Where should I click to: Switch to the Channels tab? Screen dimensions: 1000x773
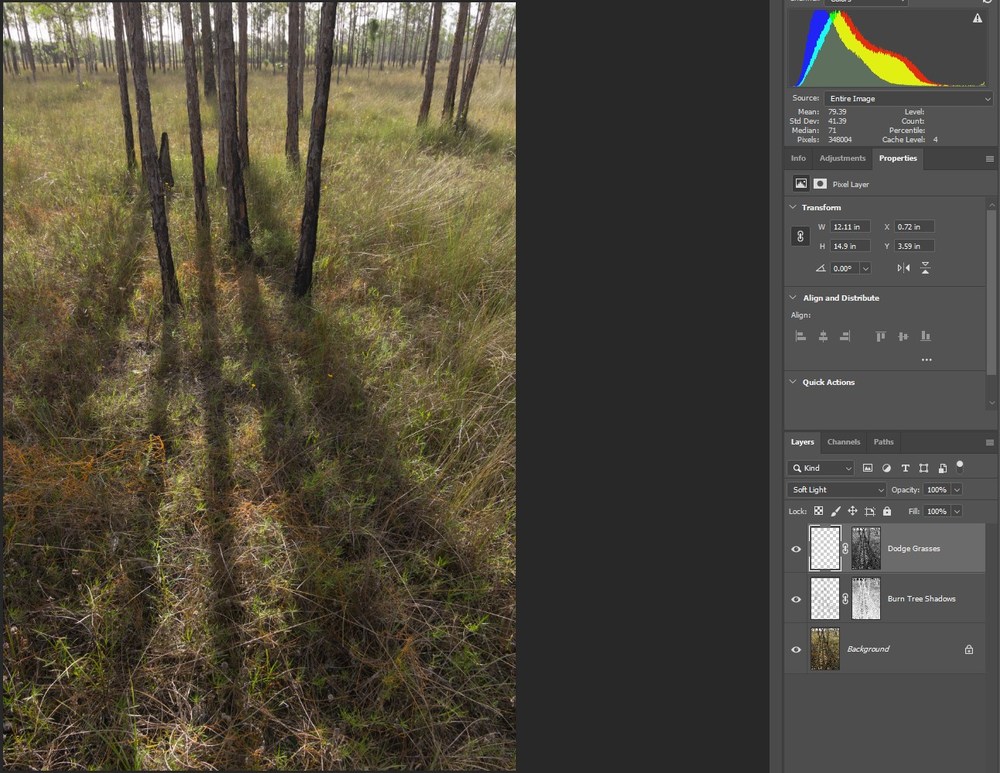click(844, 442)
